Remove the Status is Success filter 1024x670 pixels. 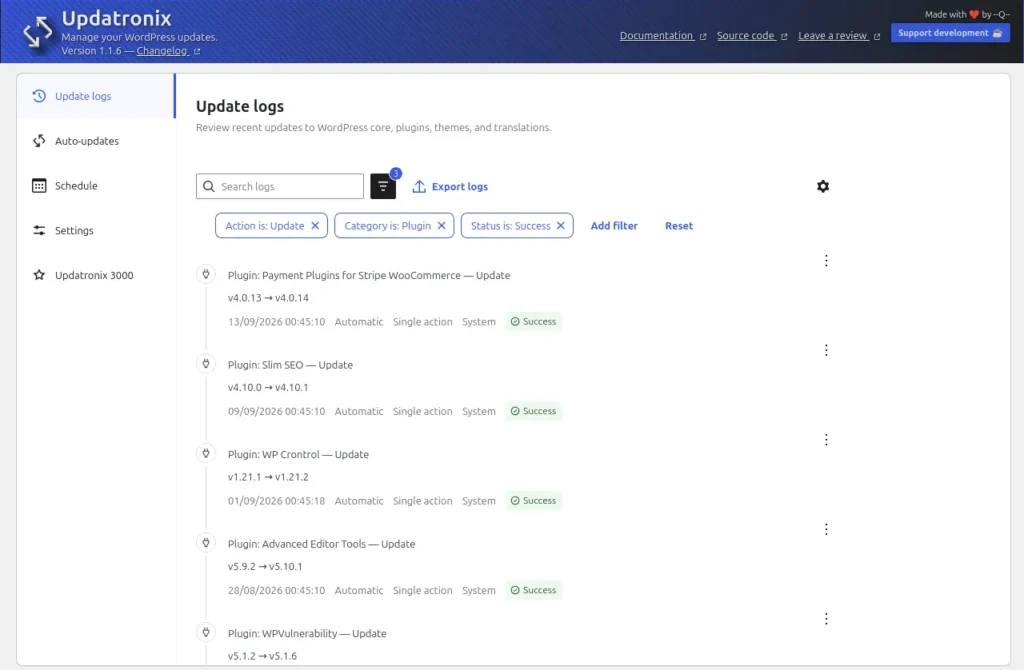561,226
